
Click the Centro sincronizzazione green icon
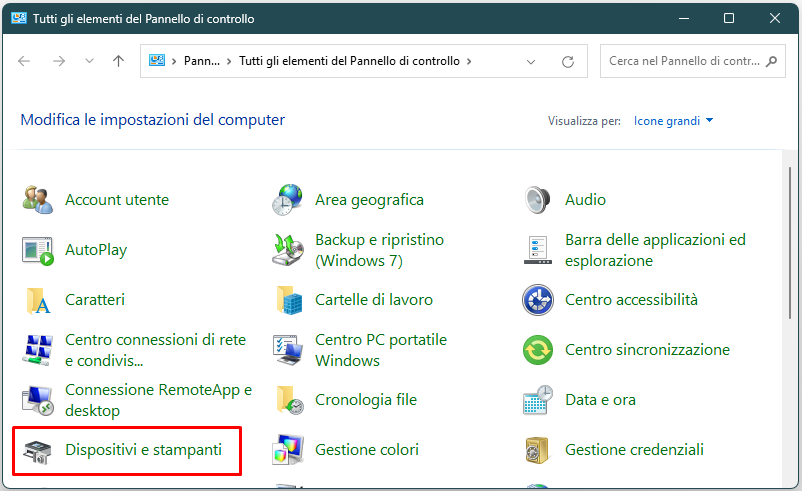click(538, 350)
